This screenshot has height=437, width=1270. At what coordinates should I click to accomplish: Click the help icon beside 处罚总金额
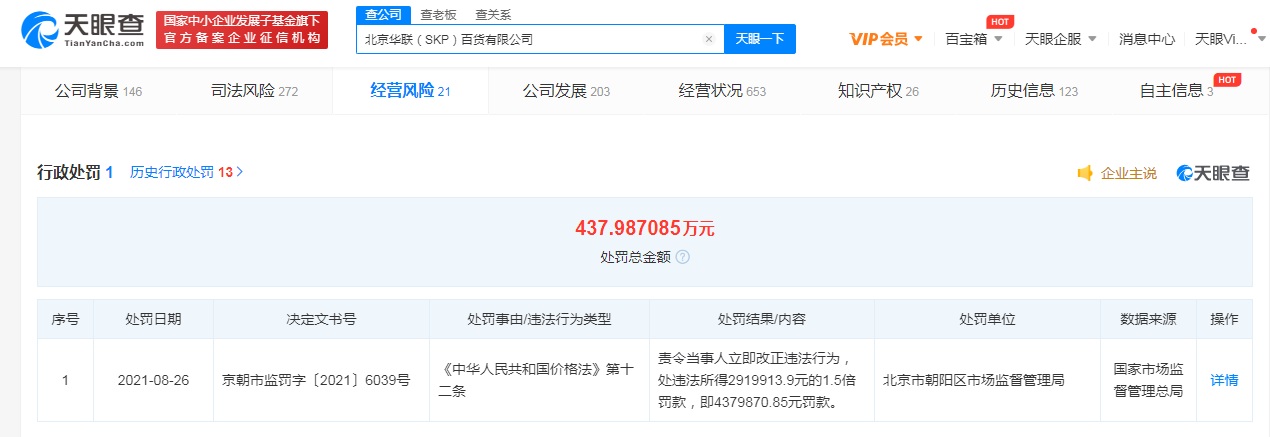682,257
